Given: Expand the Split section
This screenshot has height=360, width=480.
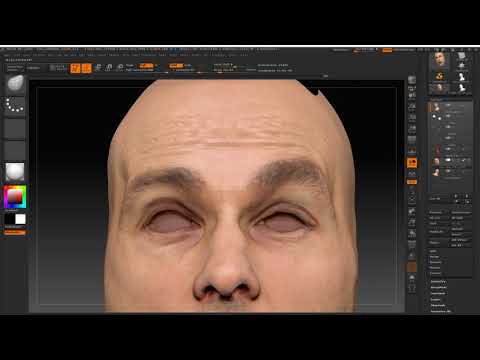Looking at the screenshot, I should 433,251.
